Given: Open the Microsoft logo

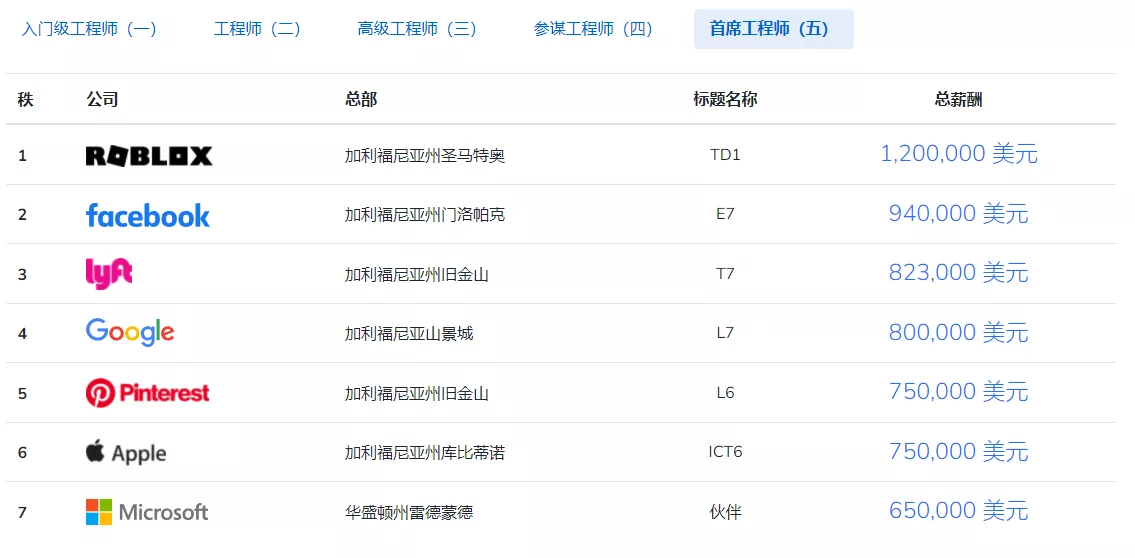Looking at the screenshot, I should (x=147, y=512).
